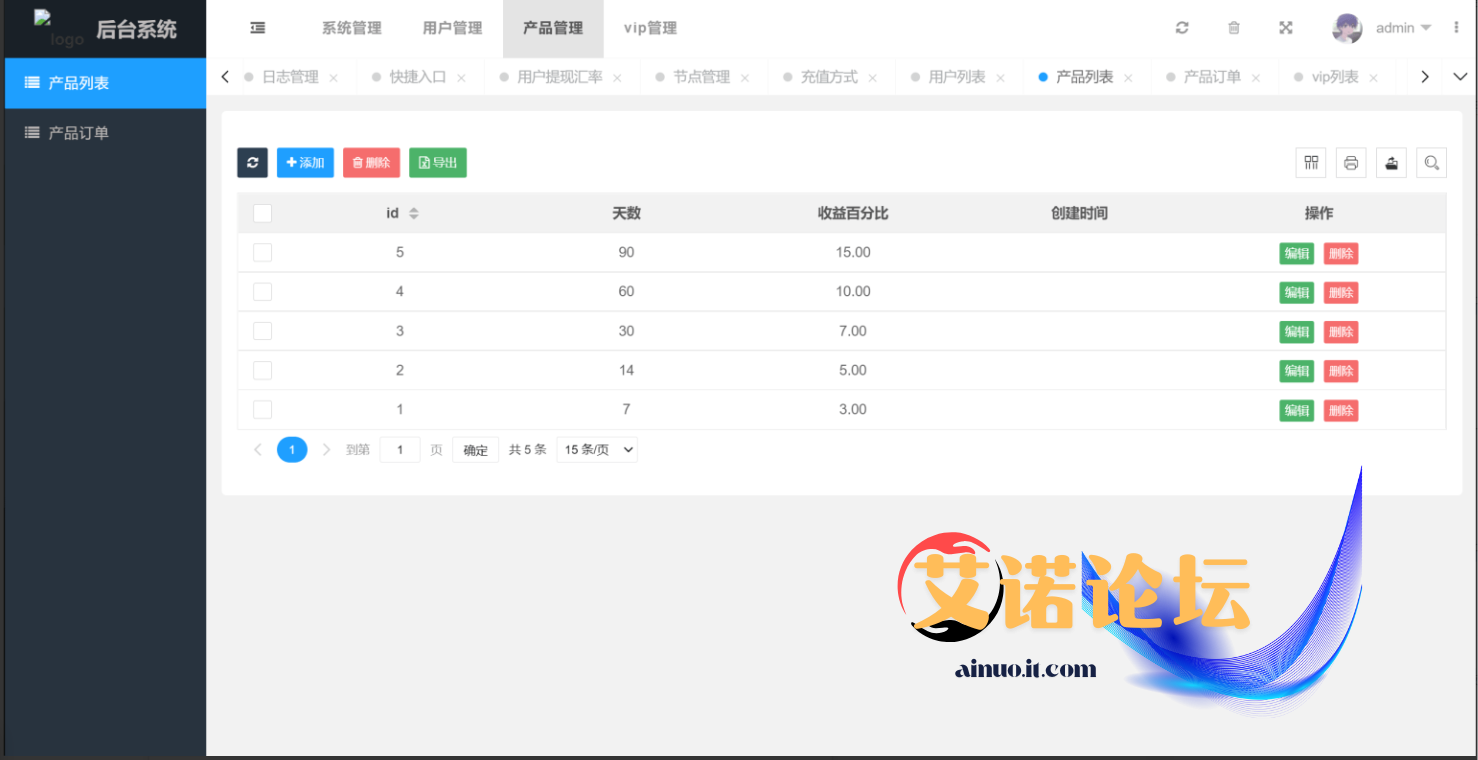Viewport: 1478px width, 760px height.
Task: Close the 充值方式 tab
Action: click(873, 78)
